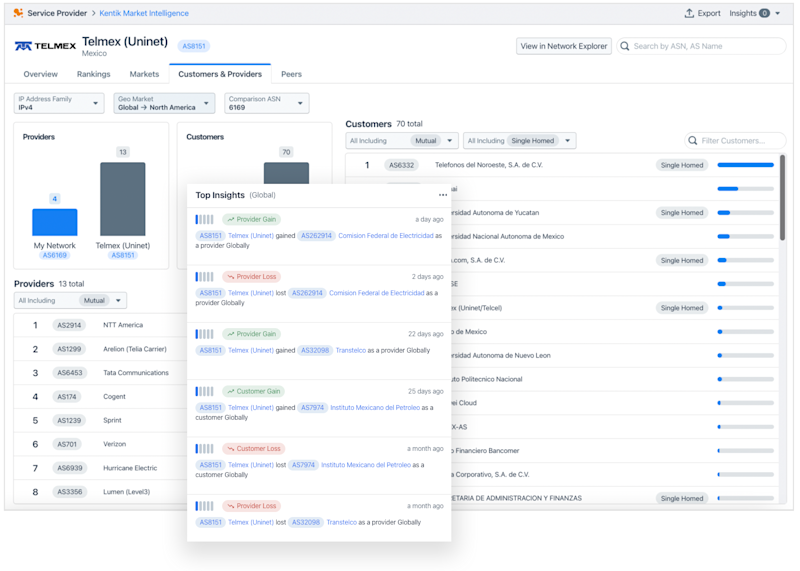Viewport: 800px width, 571px height.
Task: Focus the Search by ASN, AS Name field
Action: click(702, 46)
